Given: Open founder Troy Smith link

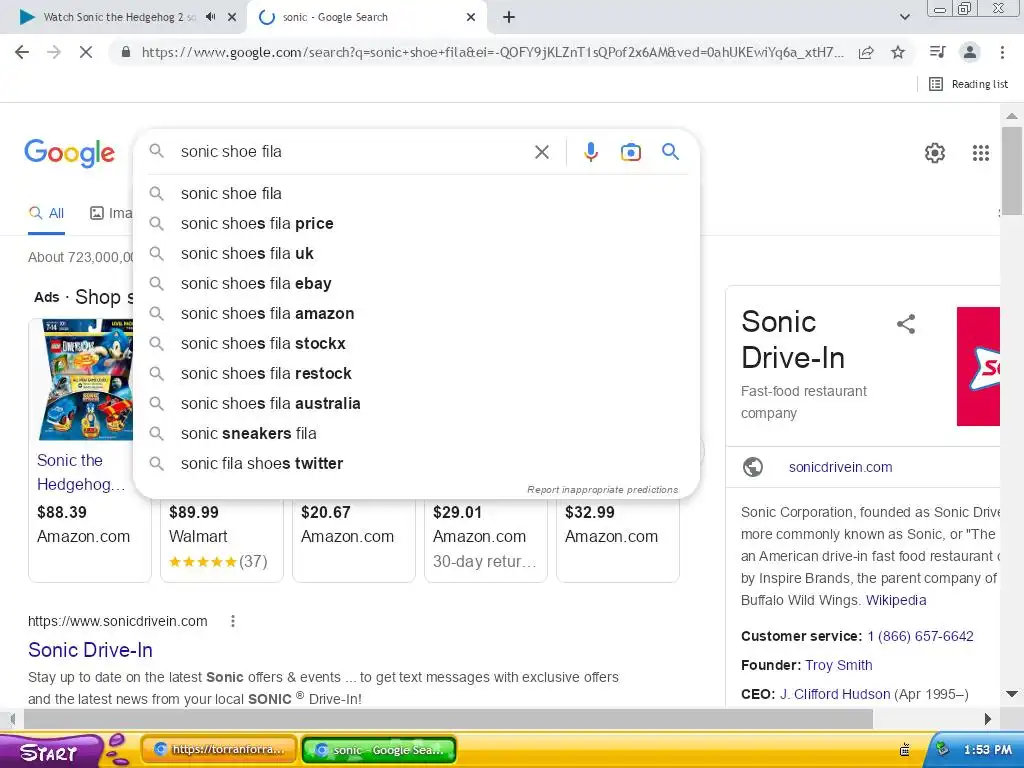Looking at the screenshot, I should tap(839, 665).
